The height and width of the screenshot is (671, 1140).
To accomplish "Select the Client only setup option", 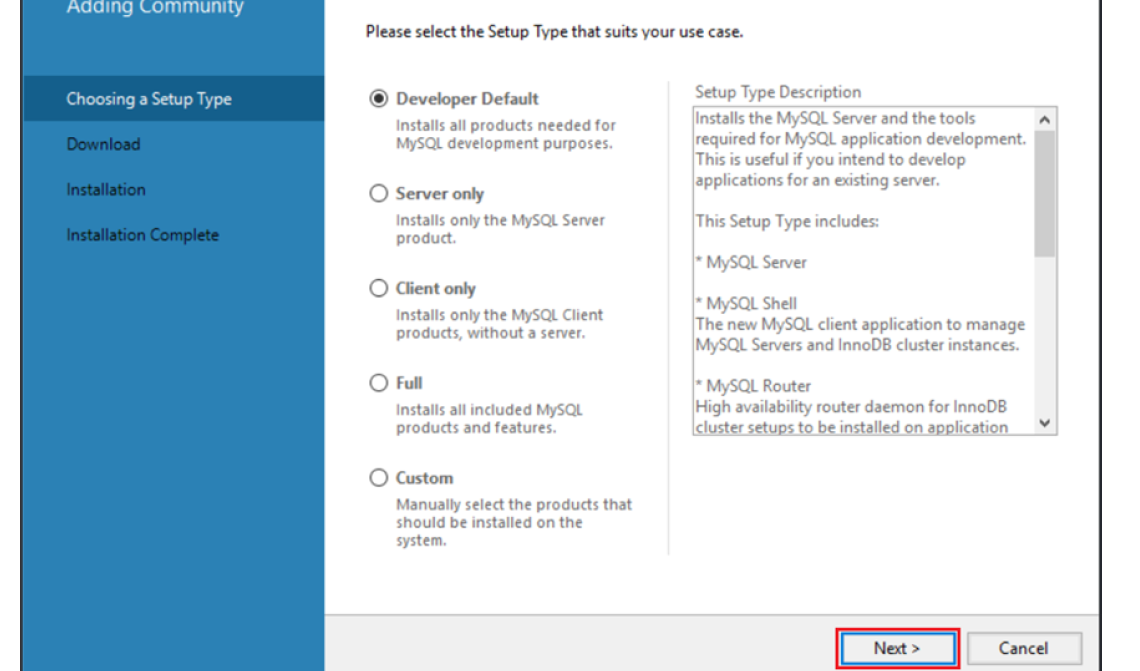I will tap(378, 288).
